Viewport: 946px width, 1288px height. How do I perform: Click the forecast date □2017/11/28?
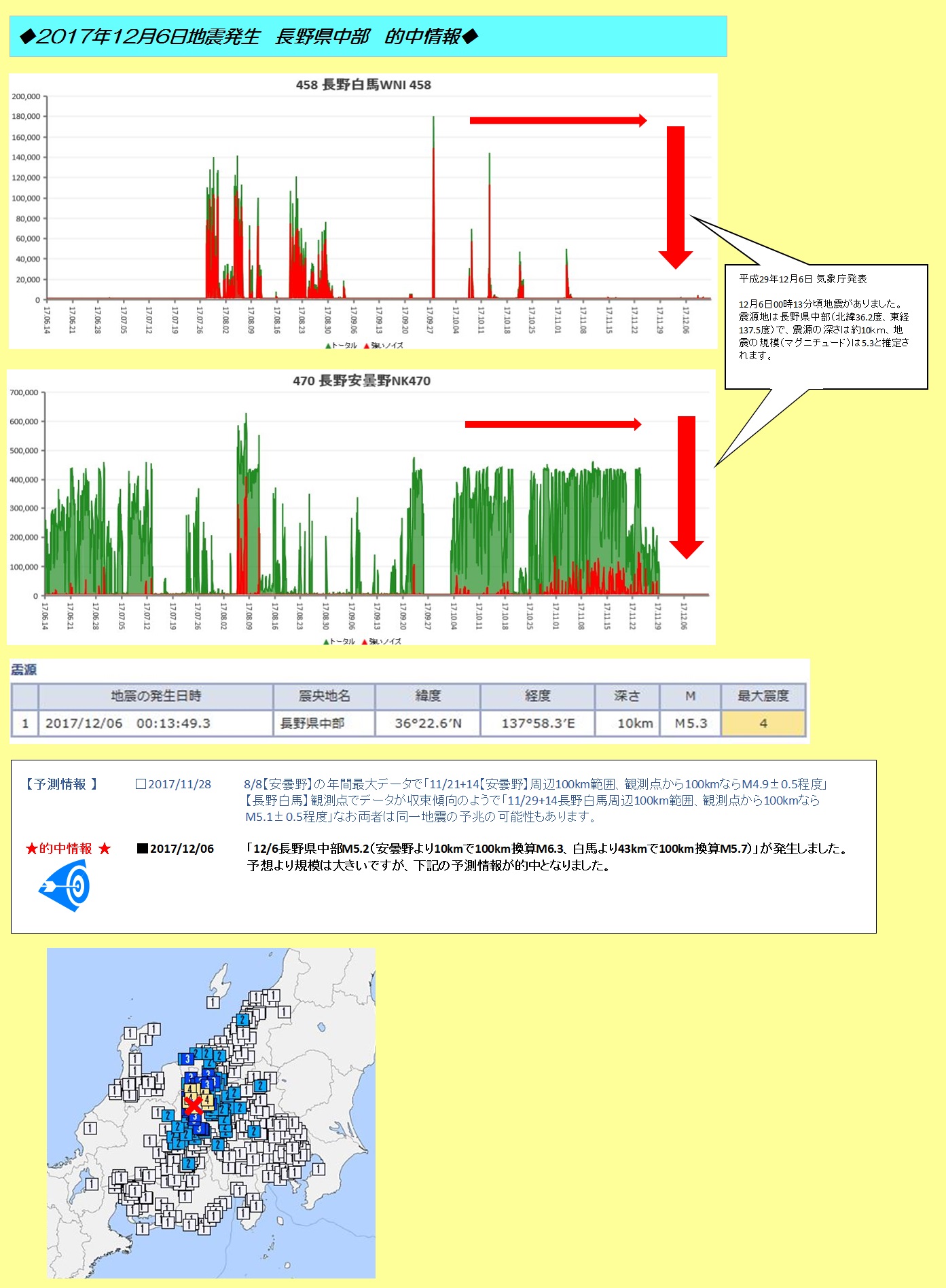(173, 784)
